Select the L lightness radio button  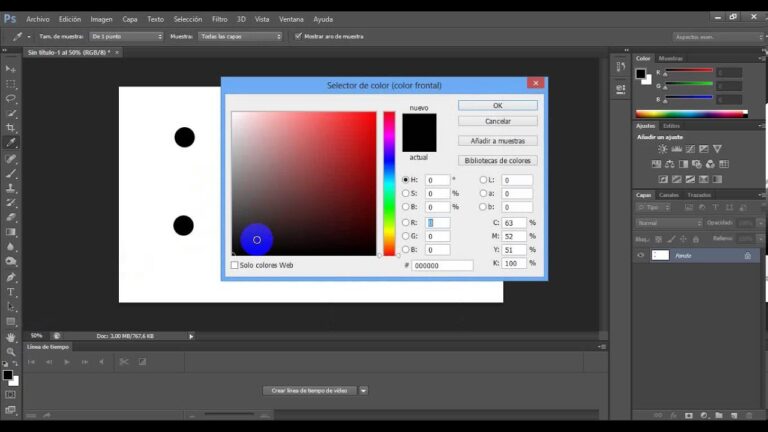[483, 180]
